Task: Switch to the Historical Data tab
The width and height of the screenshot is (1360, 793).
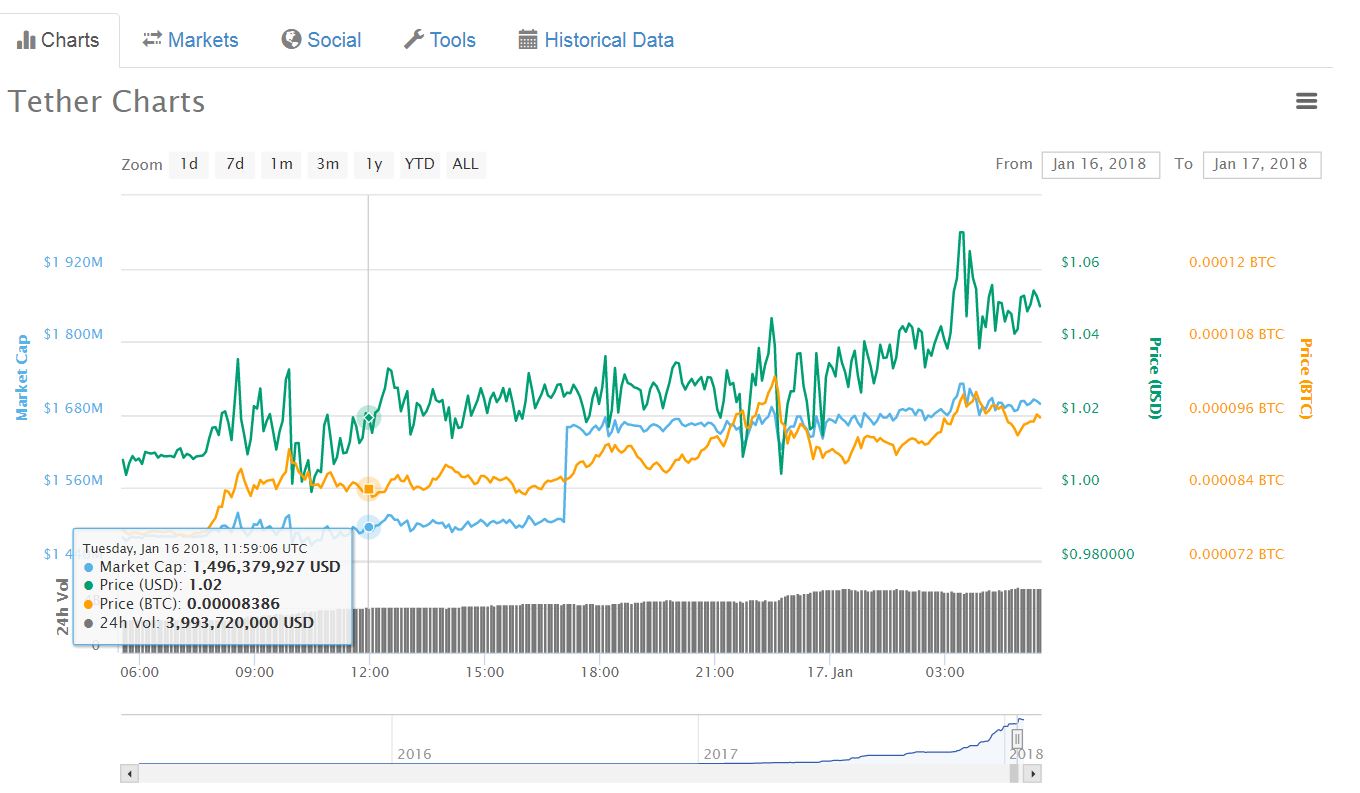Action: (596, 40)
